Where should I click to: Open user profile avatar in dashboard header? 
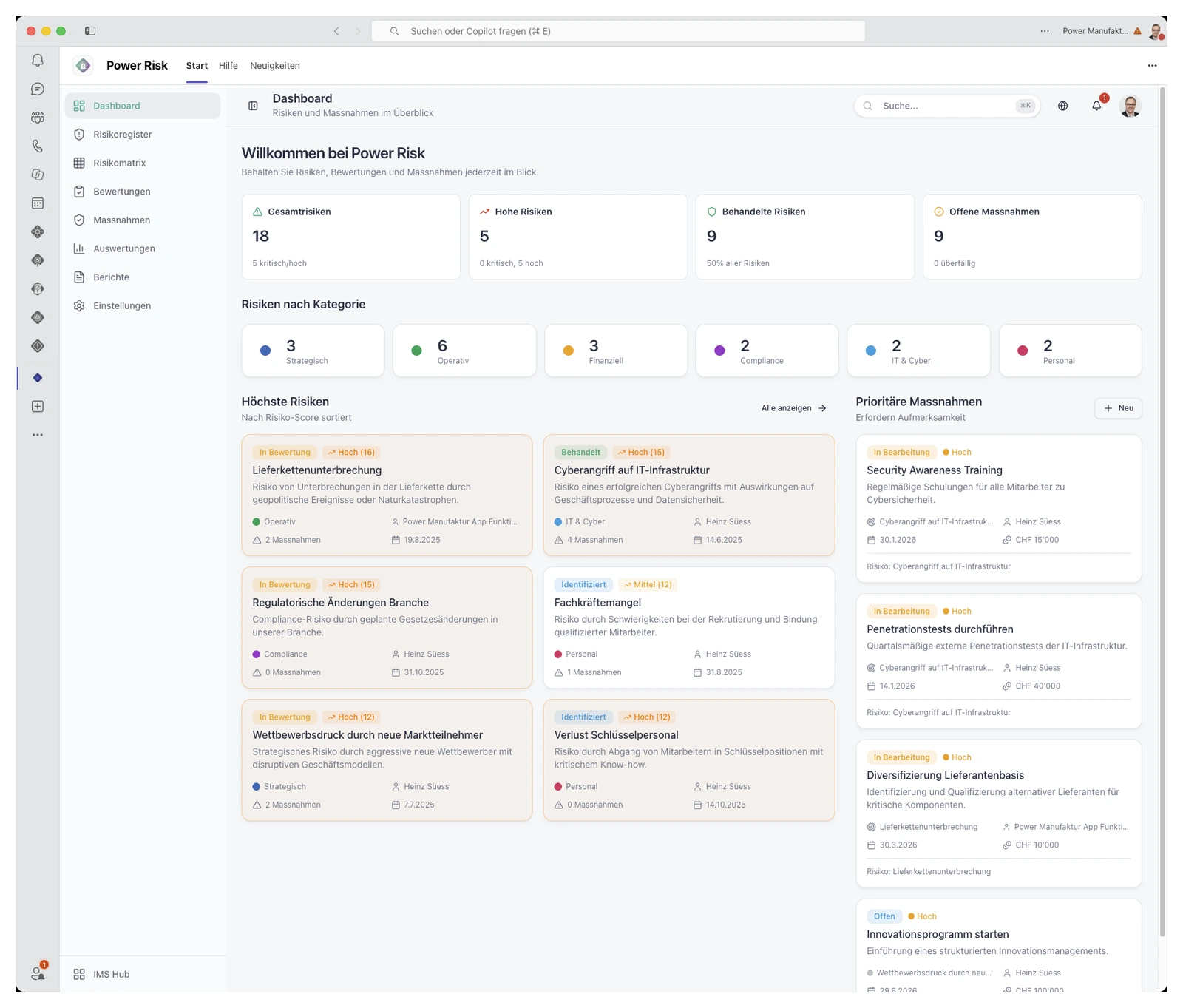pos(1130,106)
